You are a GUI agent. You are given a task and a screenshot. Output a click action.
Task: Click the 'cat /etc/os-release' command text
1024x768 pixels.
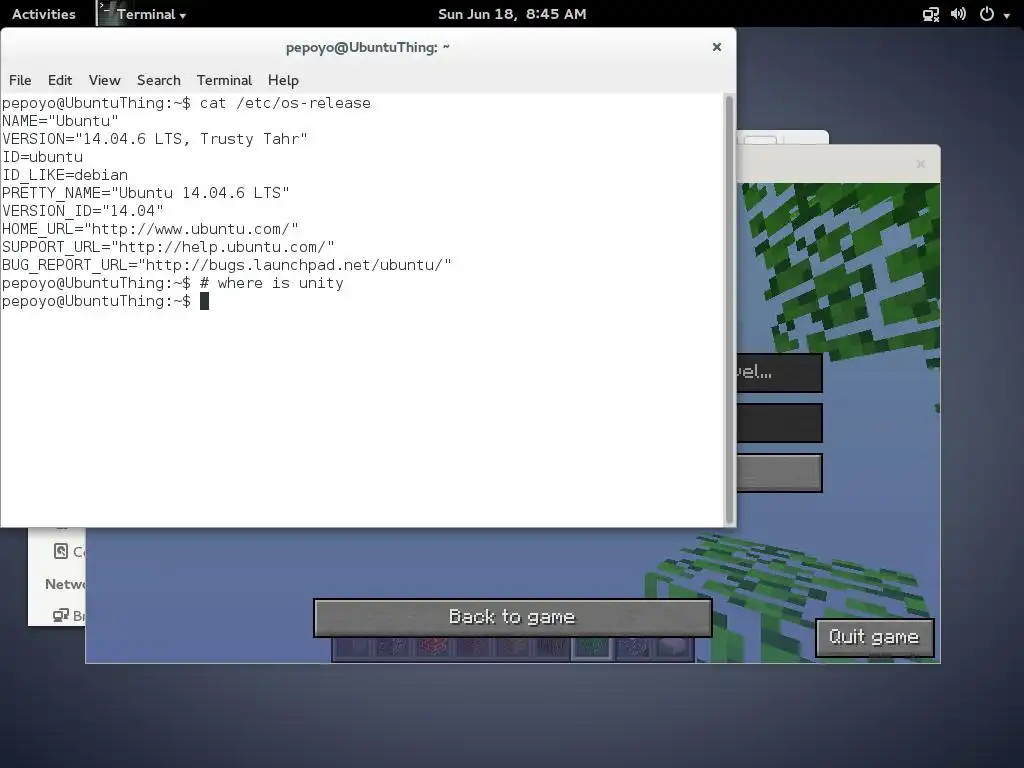(x=285, y=103)
